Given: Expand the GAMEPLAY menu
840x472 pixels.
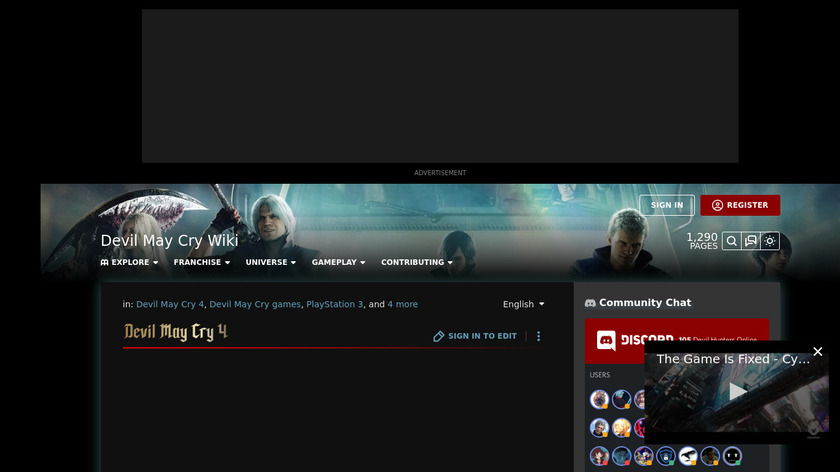Looking at the screenshot, I should pos(339,262).
